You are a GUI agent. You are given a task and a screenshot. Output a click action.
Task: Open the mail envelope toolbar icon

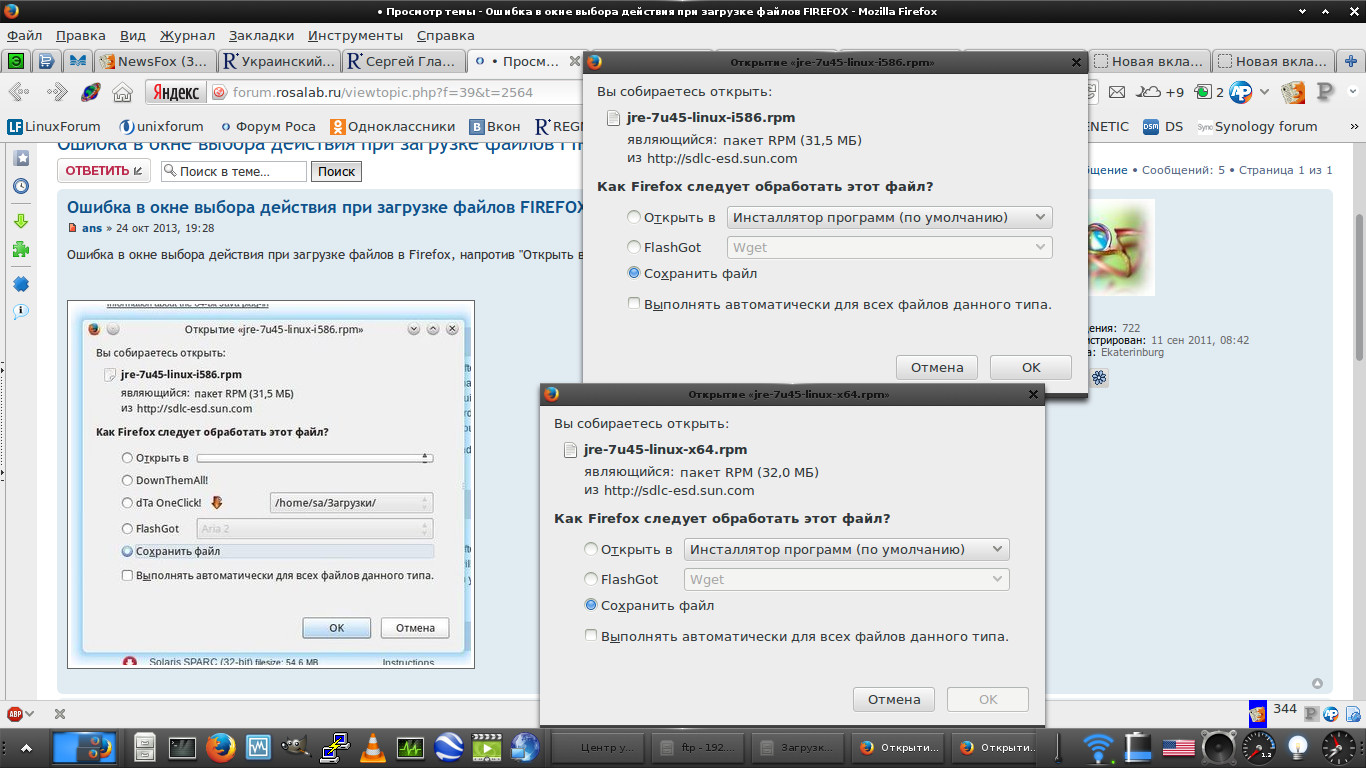pyautogui.click(x=1117, y=93)
